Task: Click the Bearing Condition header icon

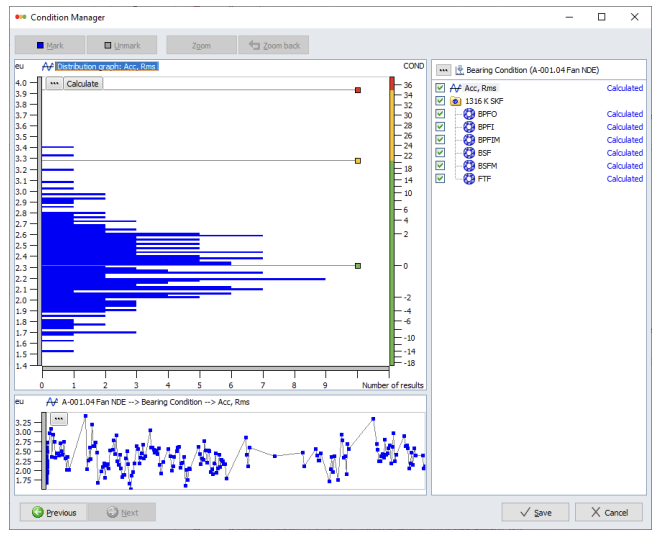Action: pyautogui.click(x=459, y=70)
